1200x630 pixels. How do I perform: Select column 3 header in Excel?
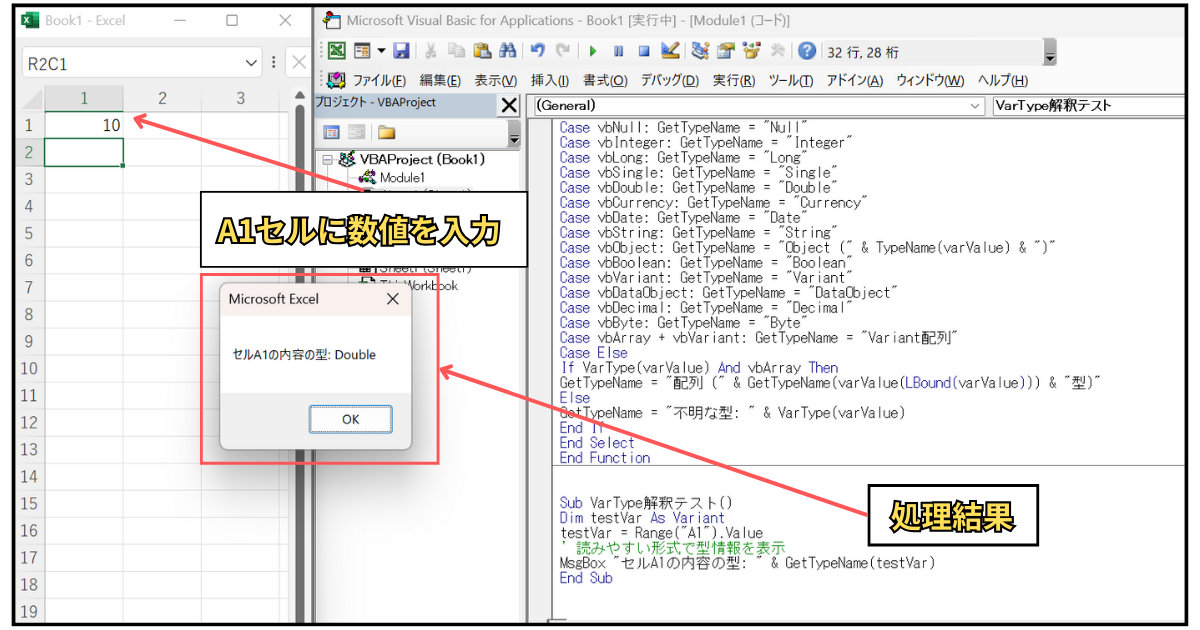[x=240, y=98]
